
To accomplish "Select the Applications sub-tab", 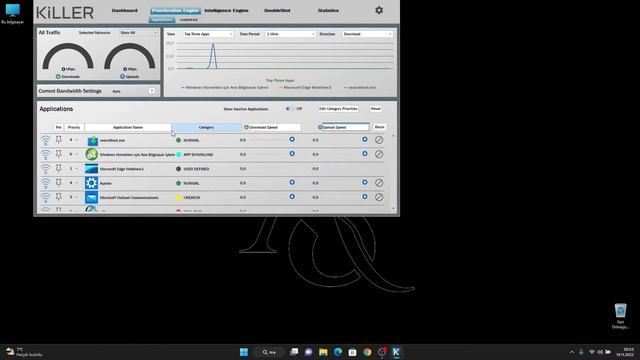I will pos(162,20).
